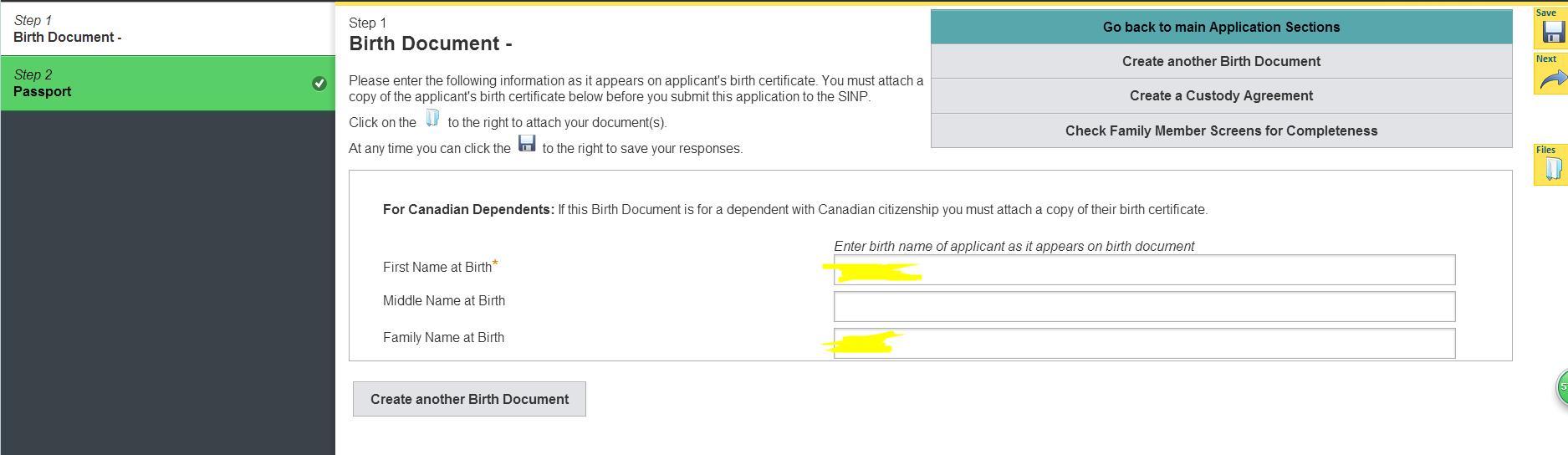Click the Save floppy disk icon
The height and width of the screenshot is (455, 1568).
coord(1553,31)
